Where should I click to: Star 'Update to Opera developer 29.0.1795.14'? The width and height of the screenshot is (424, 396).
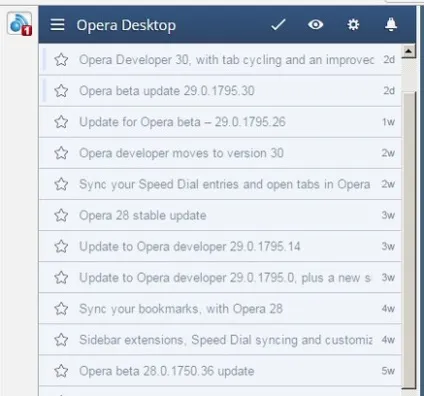click(x=61, y=247)
